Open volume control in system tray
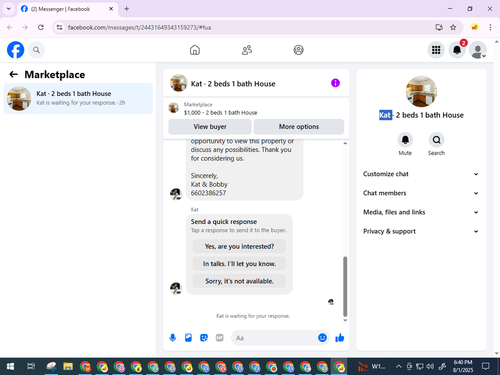The height and width of the screenshot is (375, 500). [430, 367]
